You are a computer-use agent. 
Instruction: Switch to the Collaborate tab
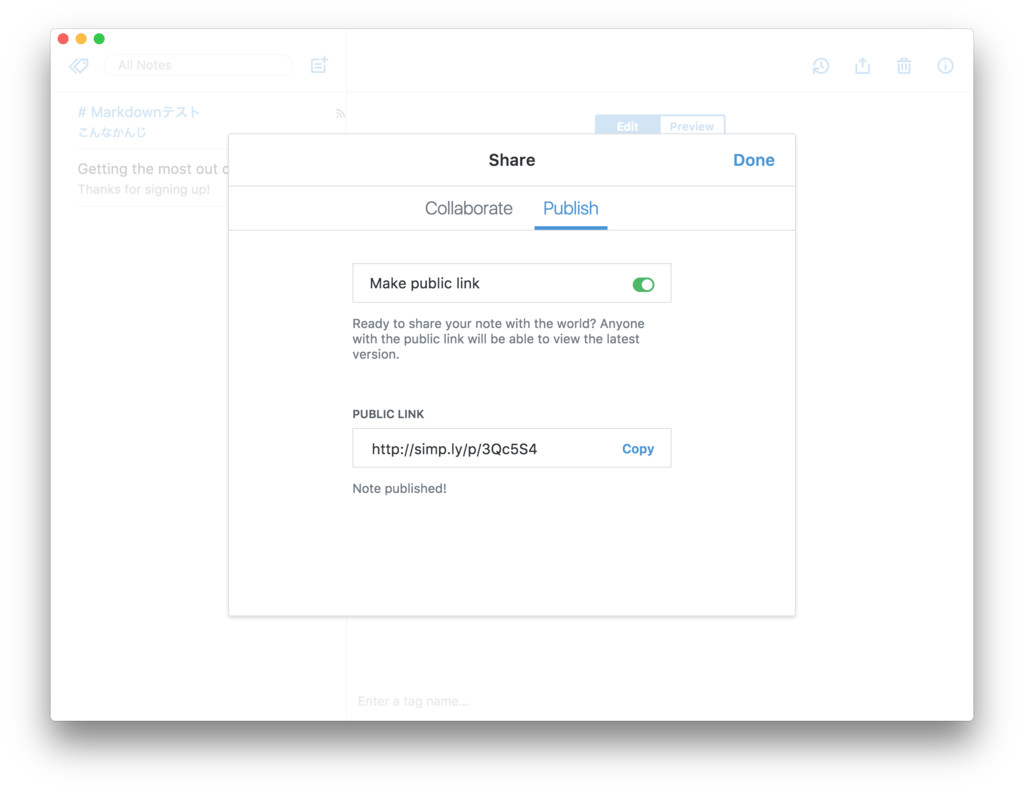tap(469, 208)
